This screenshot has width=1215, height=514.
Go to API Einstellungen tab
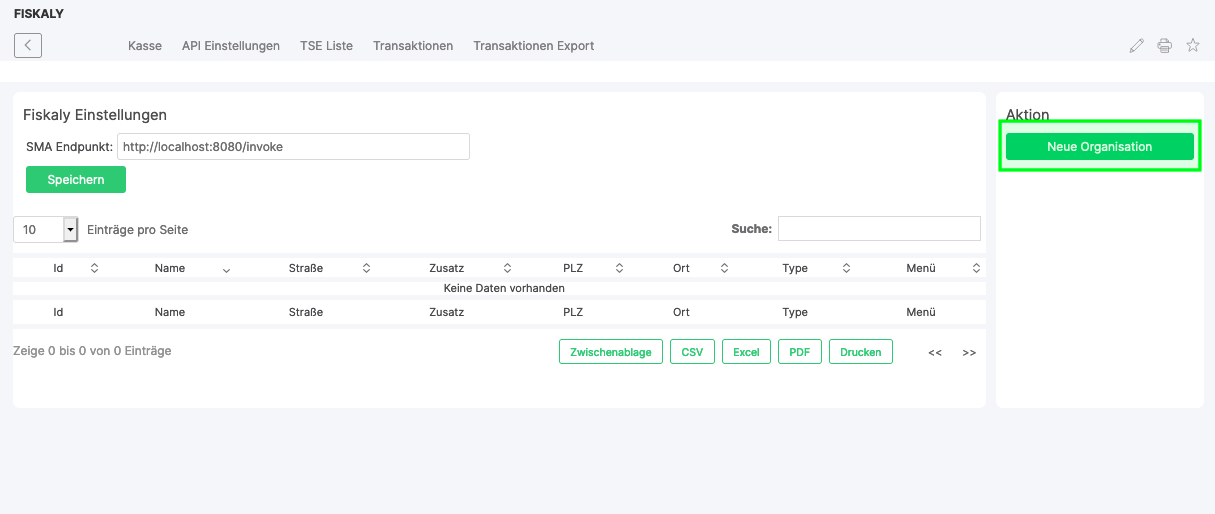click(230, 46)
